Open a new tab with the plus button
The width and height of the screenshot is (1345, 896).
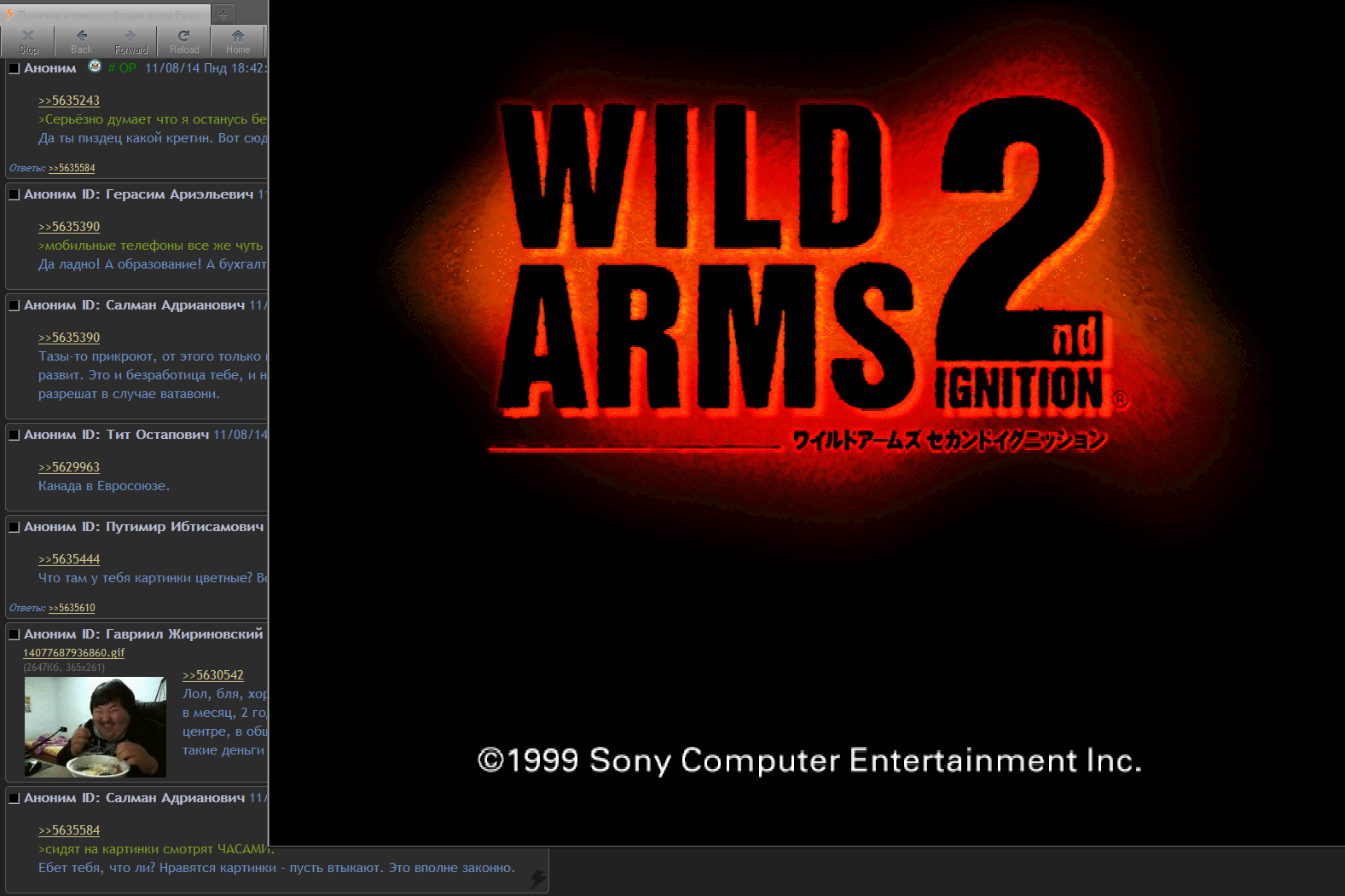[223, 14]
